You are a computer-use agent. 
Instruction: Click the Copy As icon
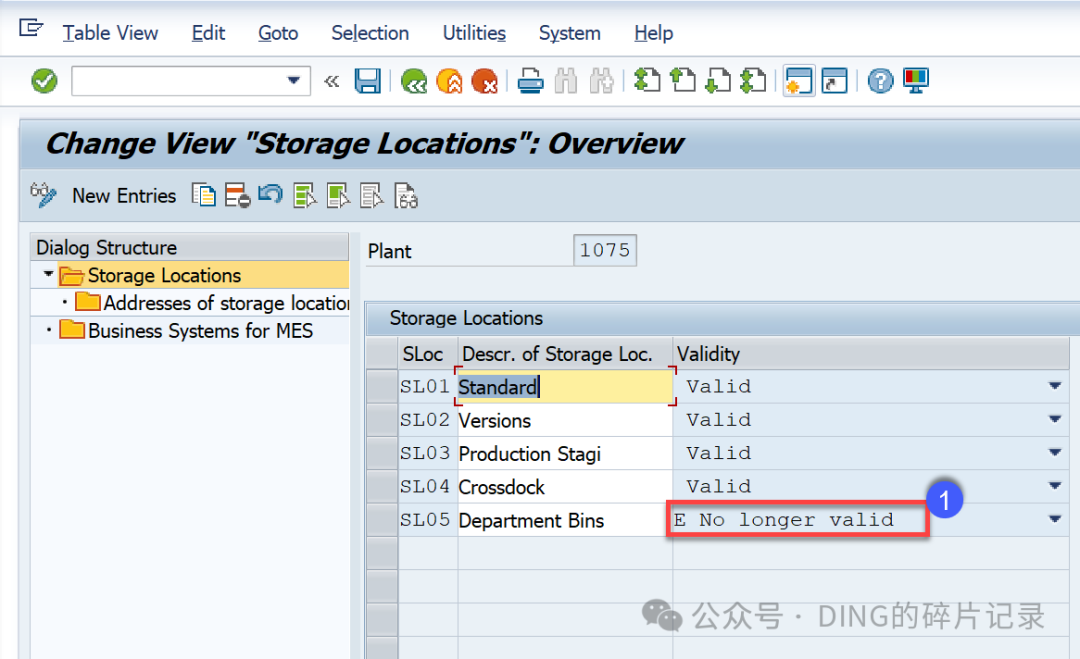(x=204, y=196)
